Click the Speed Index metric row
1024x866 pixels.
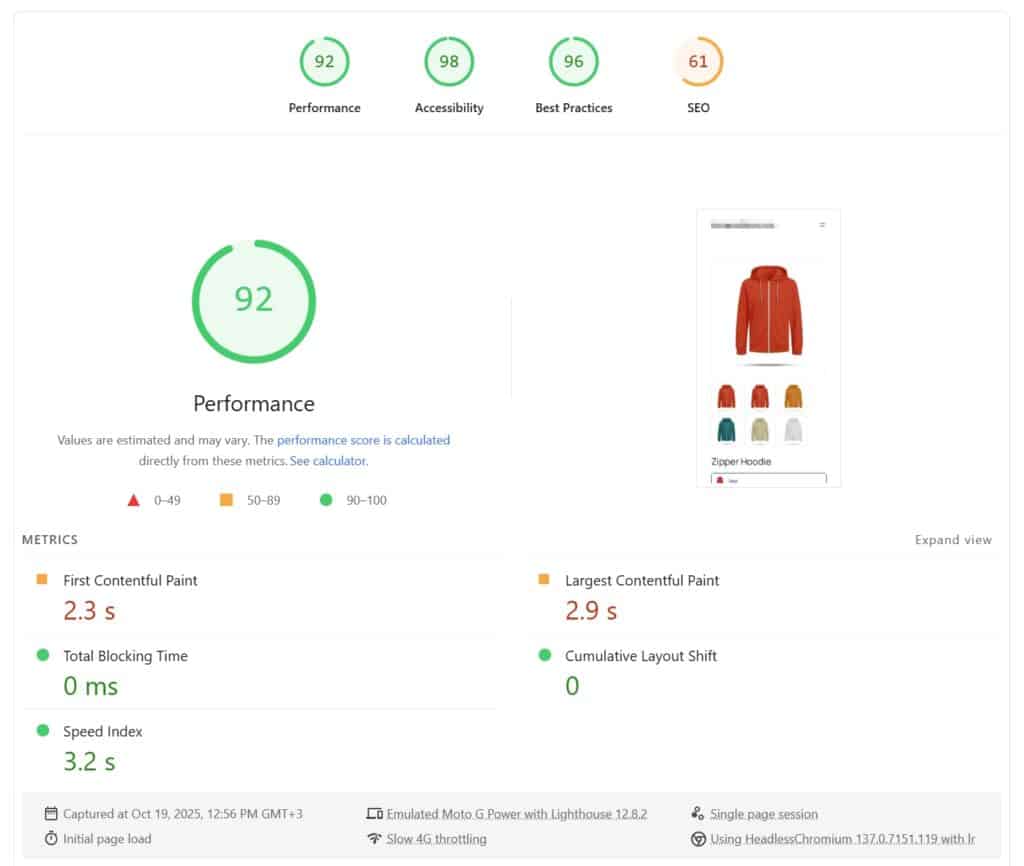coord(102,732)
